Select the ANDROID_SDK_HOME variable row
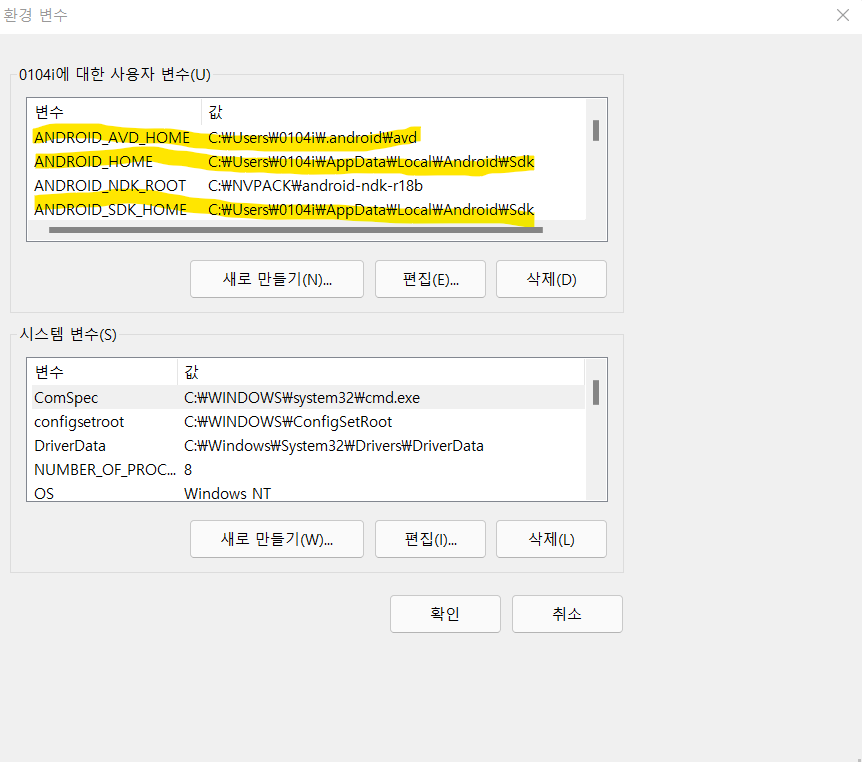Screen dimensions: 862x762 [x=307, y=209]
